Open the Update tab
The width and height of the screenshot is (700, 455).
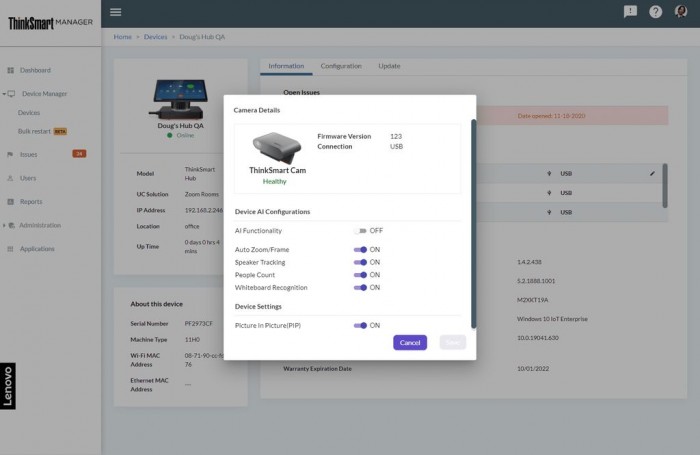tap(389, 66)
